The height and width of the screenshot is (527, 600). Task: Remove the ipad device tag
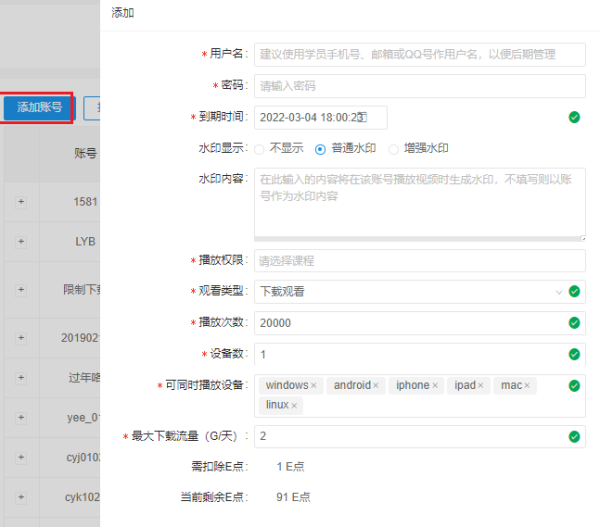[x=480, y=386]
